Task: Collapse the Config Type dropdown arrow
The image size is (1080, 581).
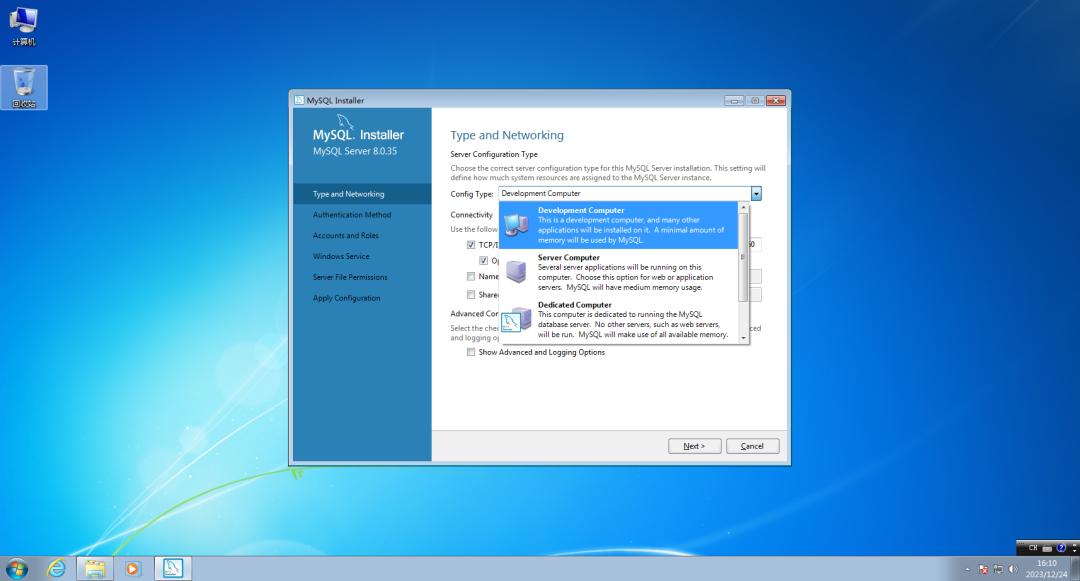Action: click(756, 193)
